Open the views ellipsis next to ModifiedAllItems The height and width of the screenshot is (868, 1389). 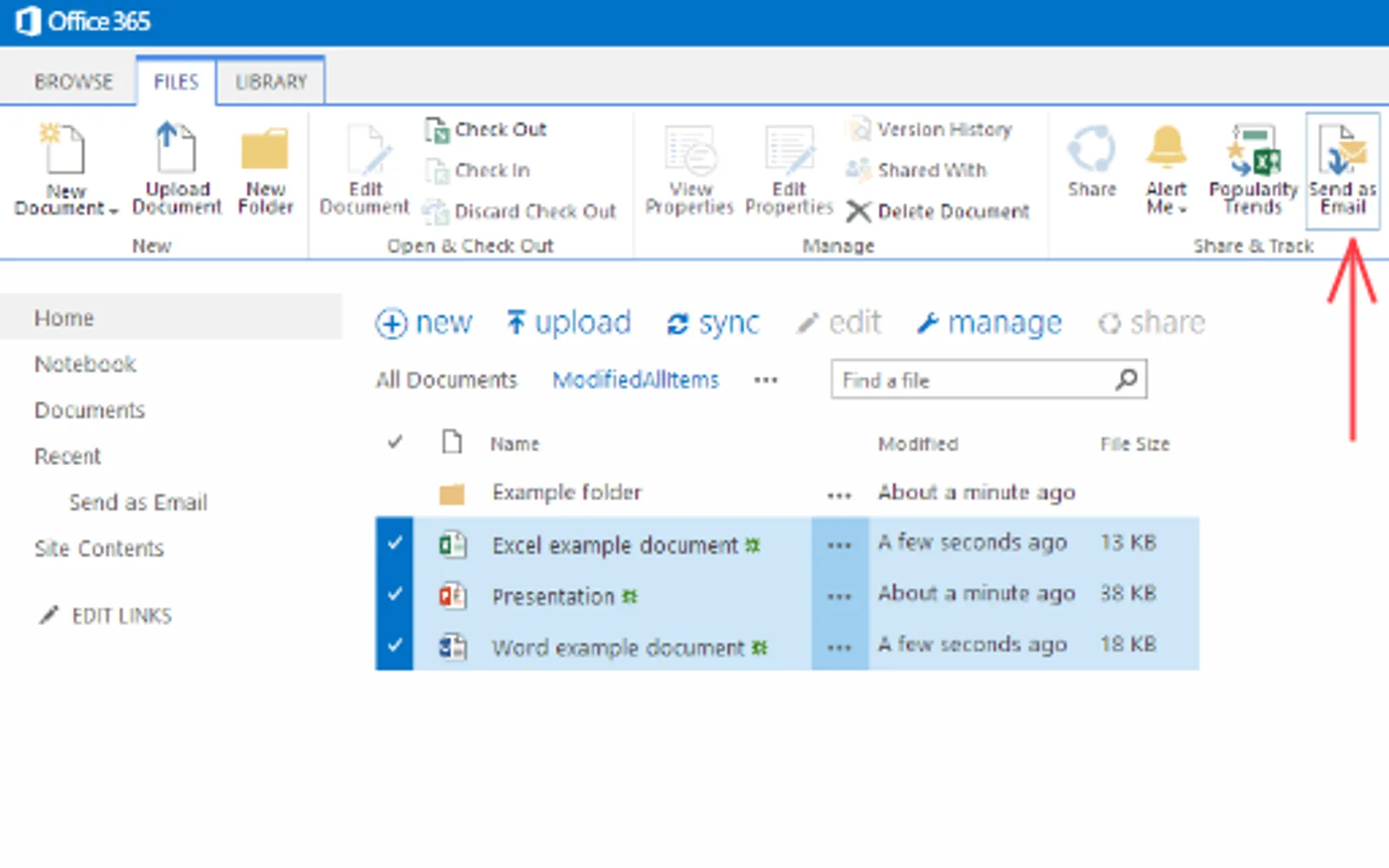point(766,380)
